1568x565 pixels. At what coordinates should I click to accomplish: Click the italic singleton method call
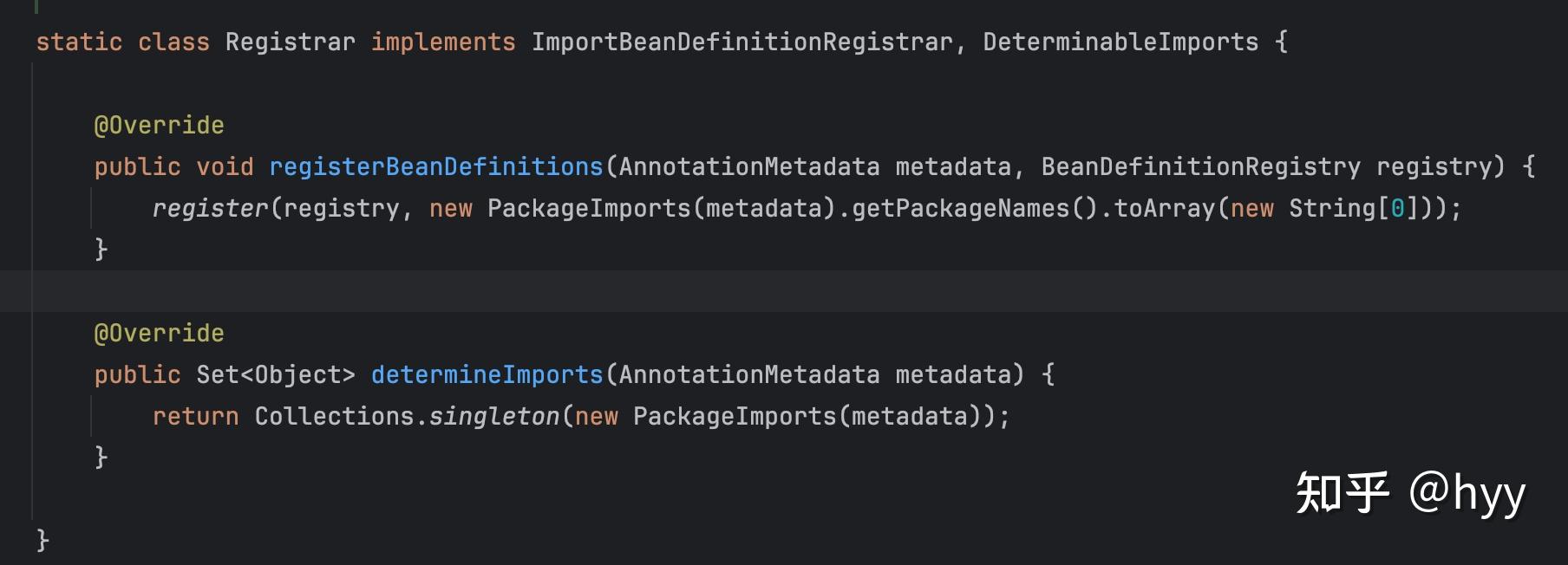pyautogui.click(x=493, y=416)
